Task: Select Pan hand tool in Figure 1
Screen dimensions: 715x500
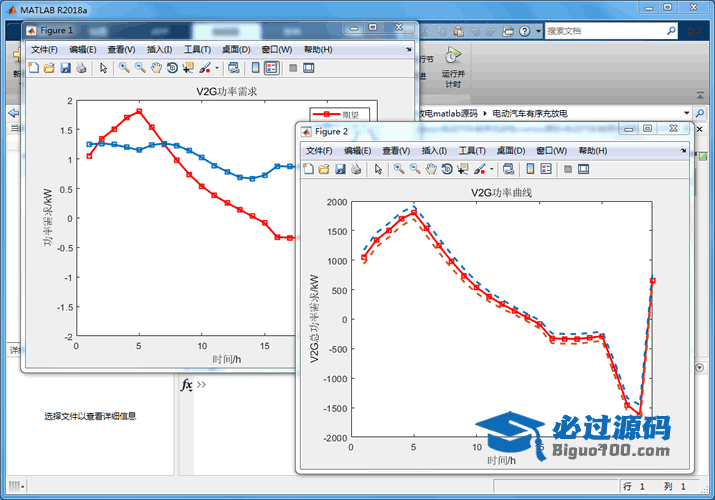Action: [156, 68]
